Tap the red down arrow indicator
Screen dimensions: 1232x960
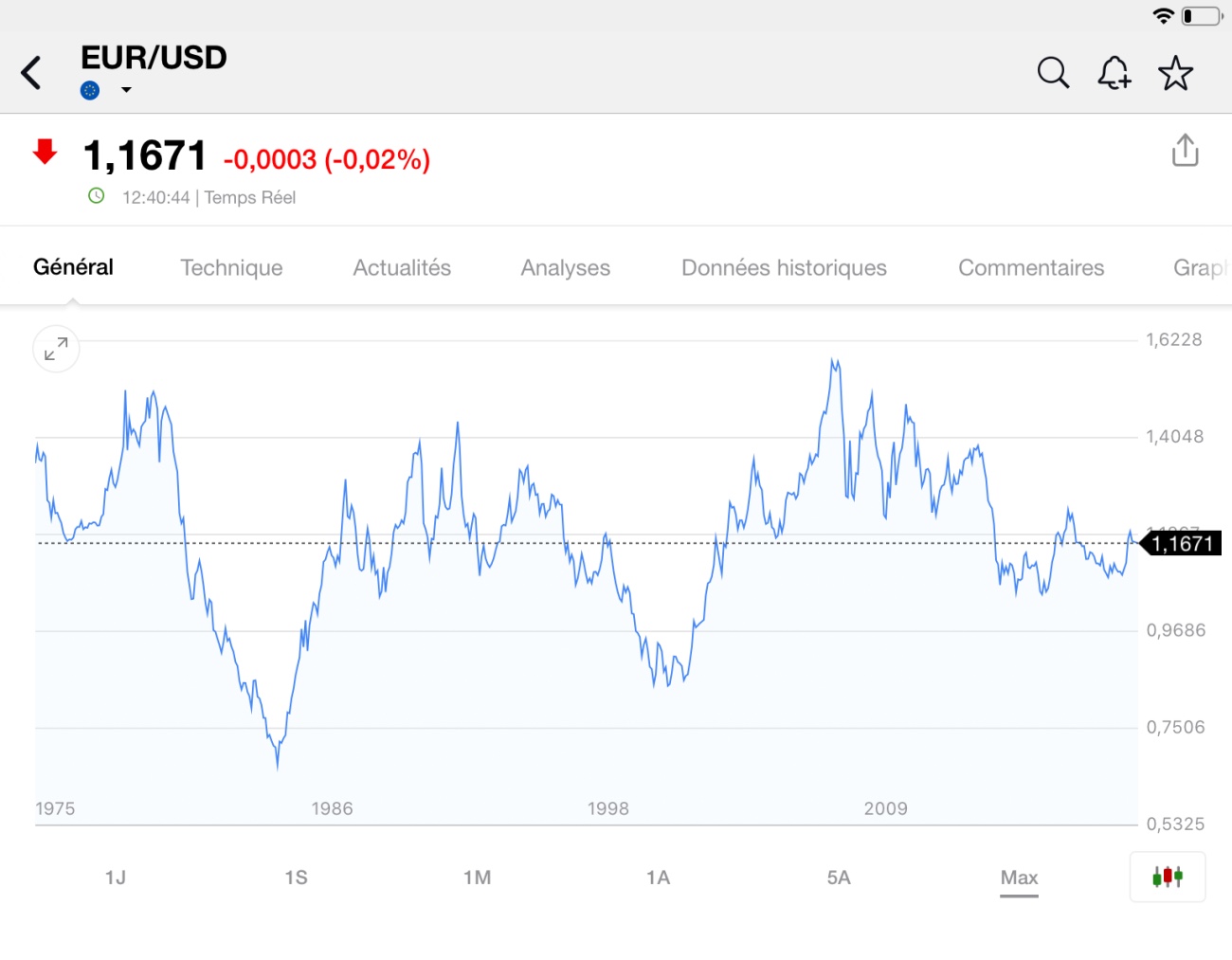(x=45, y=152)
